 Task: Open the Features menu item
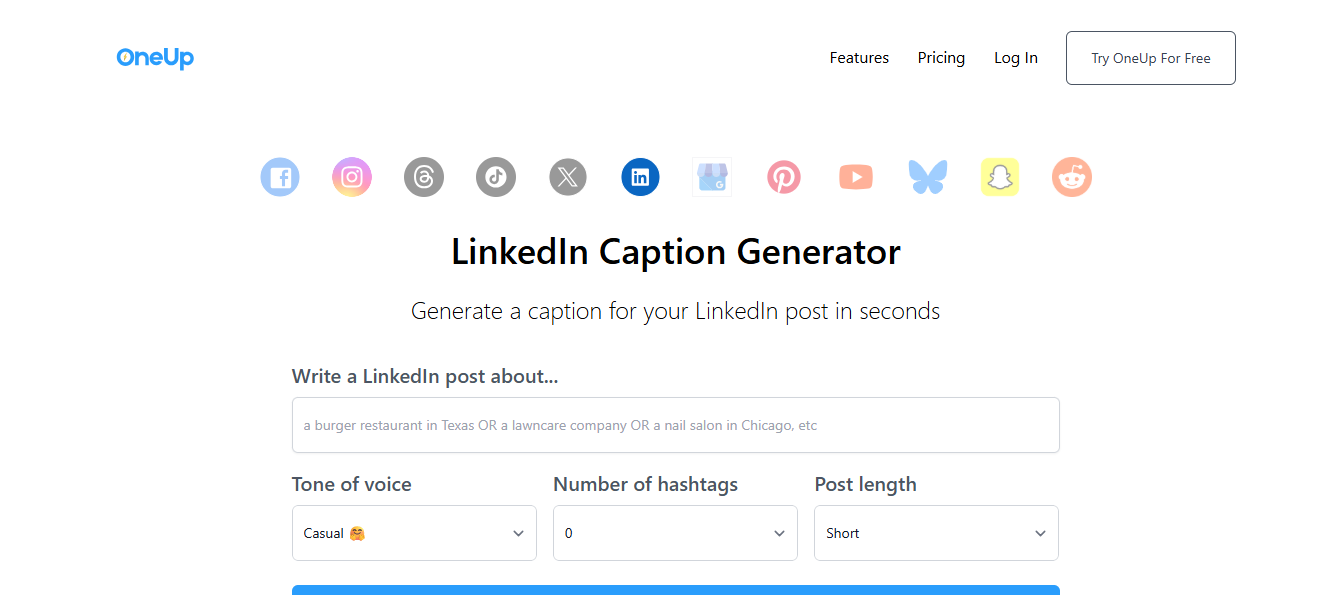click(x=859, y=58)
